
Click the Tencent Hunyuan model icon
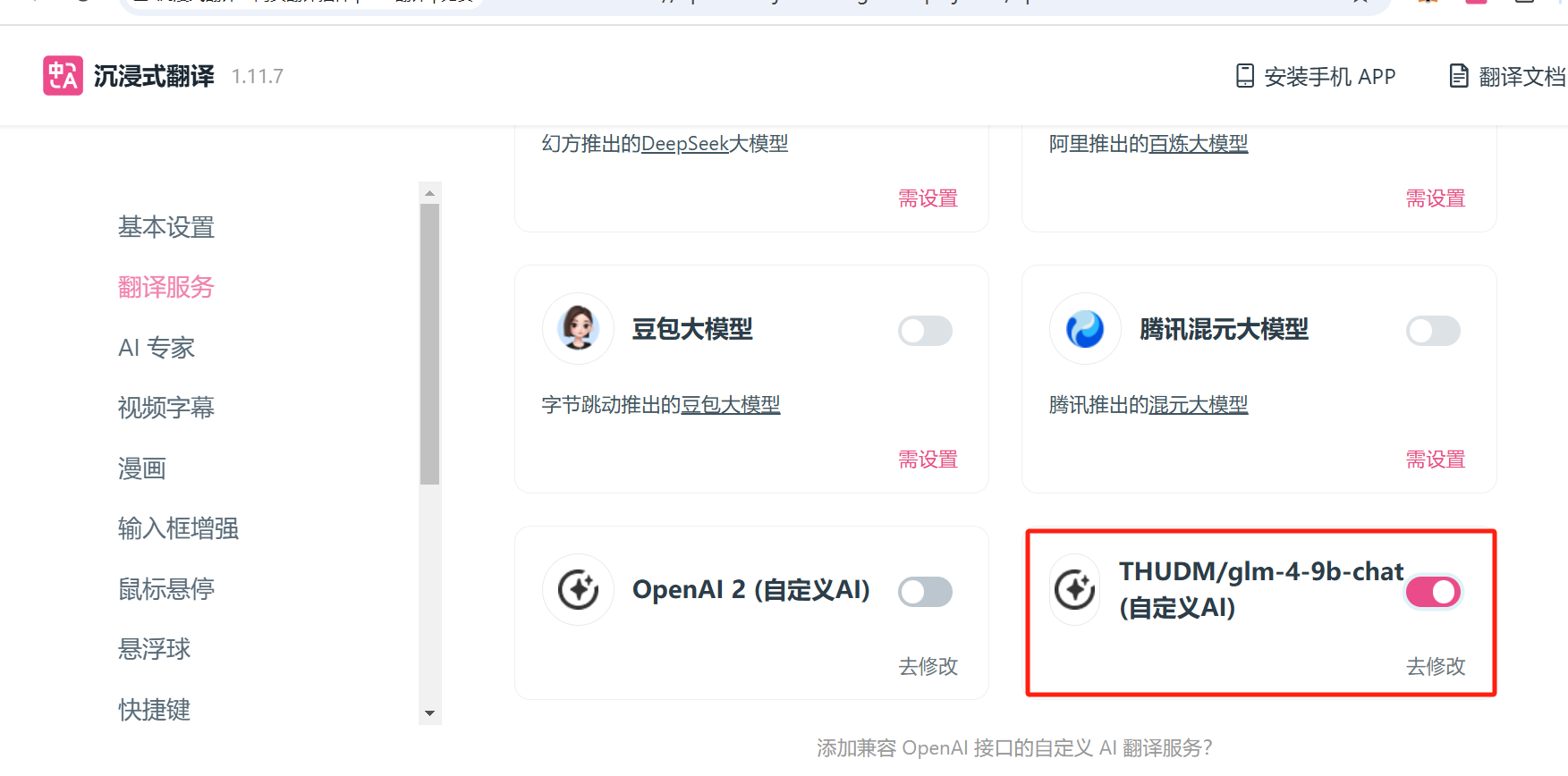[x=1085, y=329]
